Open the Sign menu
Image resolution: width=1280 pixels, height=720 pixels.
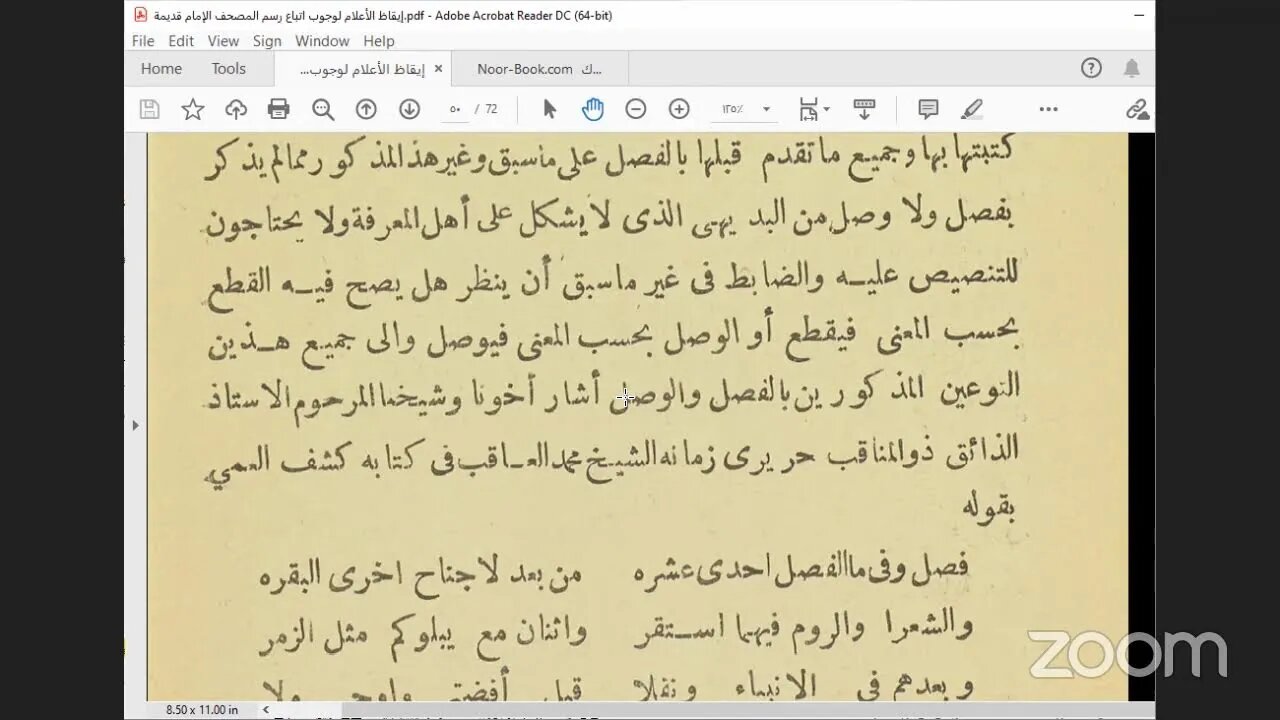267,41
